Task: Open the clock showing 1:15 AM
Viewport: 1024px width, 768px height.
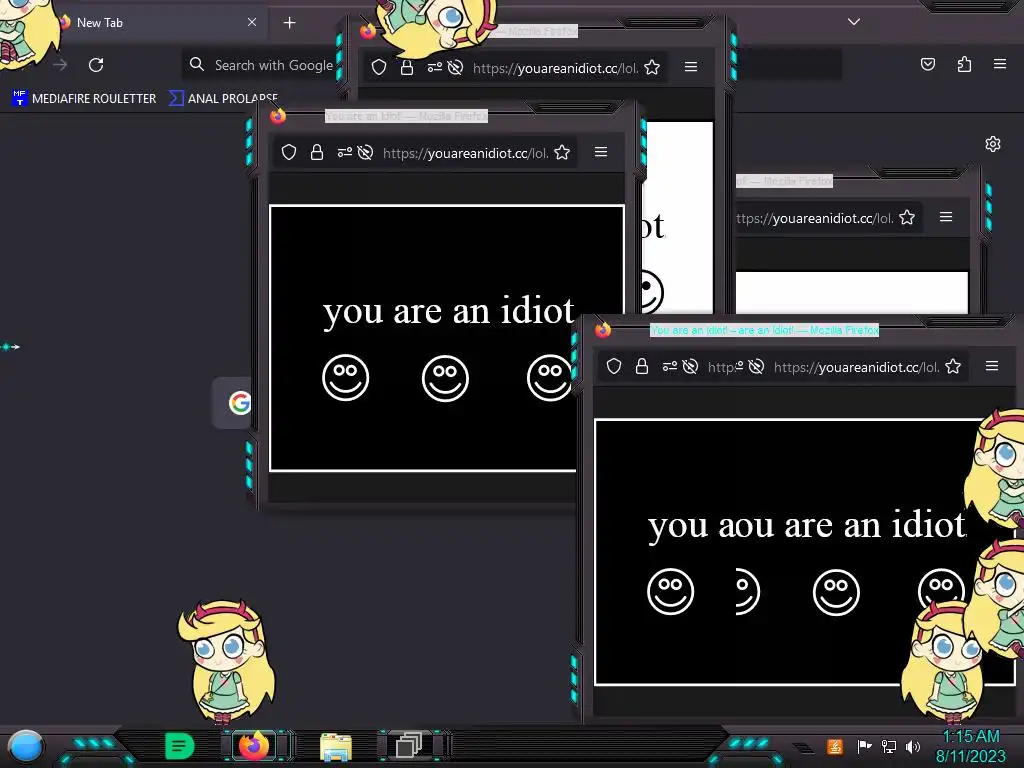Action: [x=971, y=746]
